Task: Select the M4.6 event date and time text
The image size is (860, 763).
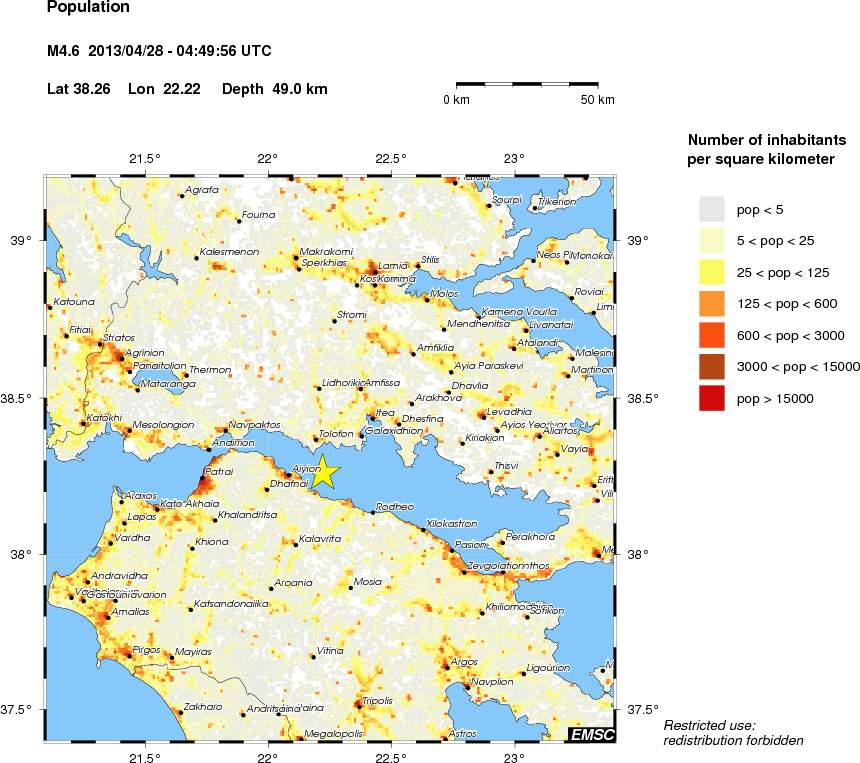Action: point(159,51)
